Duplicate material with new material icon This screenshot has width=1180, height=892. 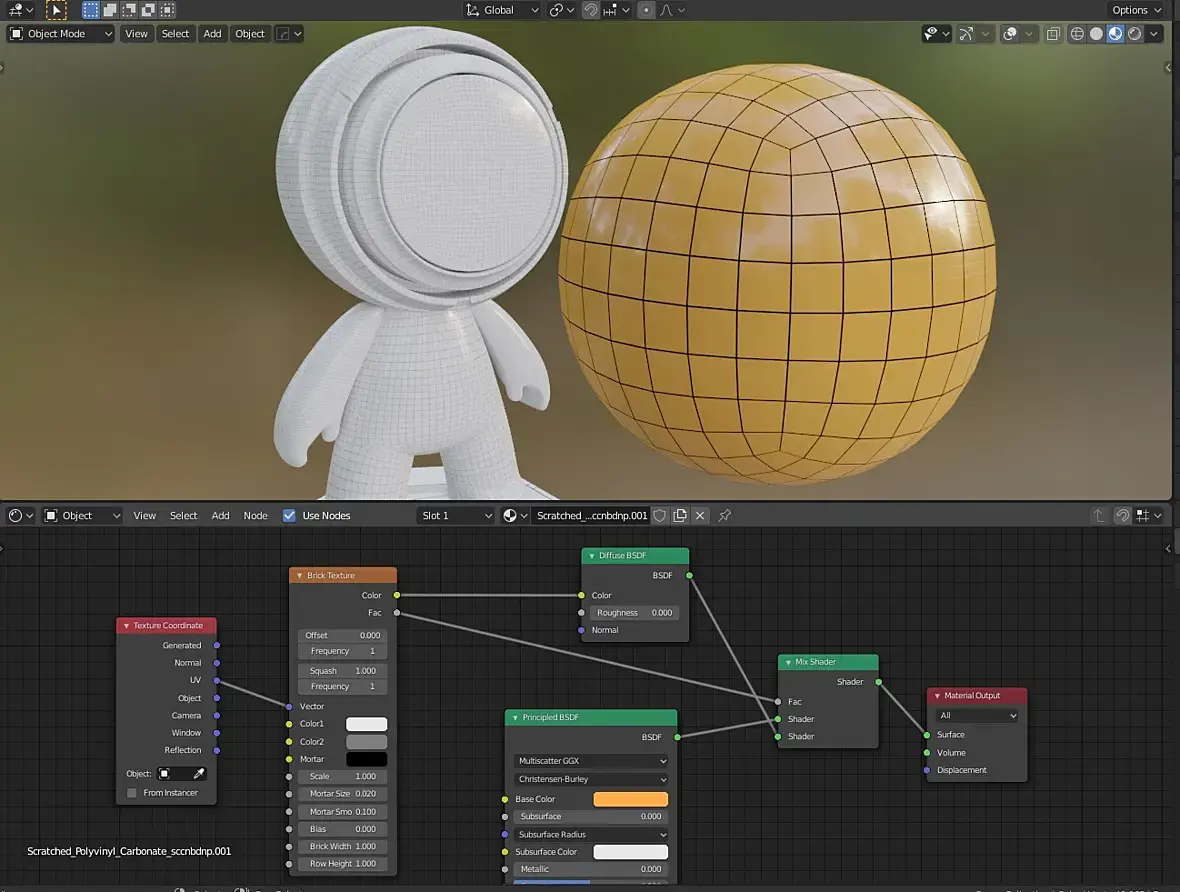tap(680, 516)
